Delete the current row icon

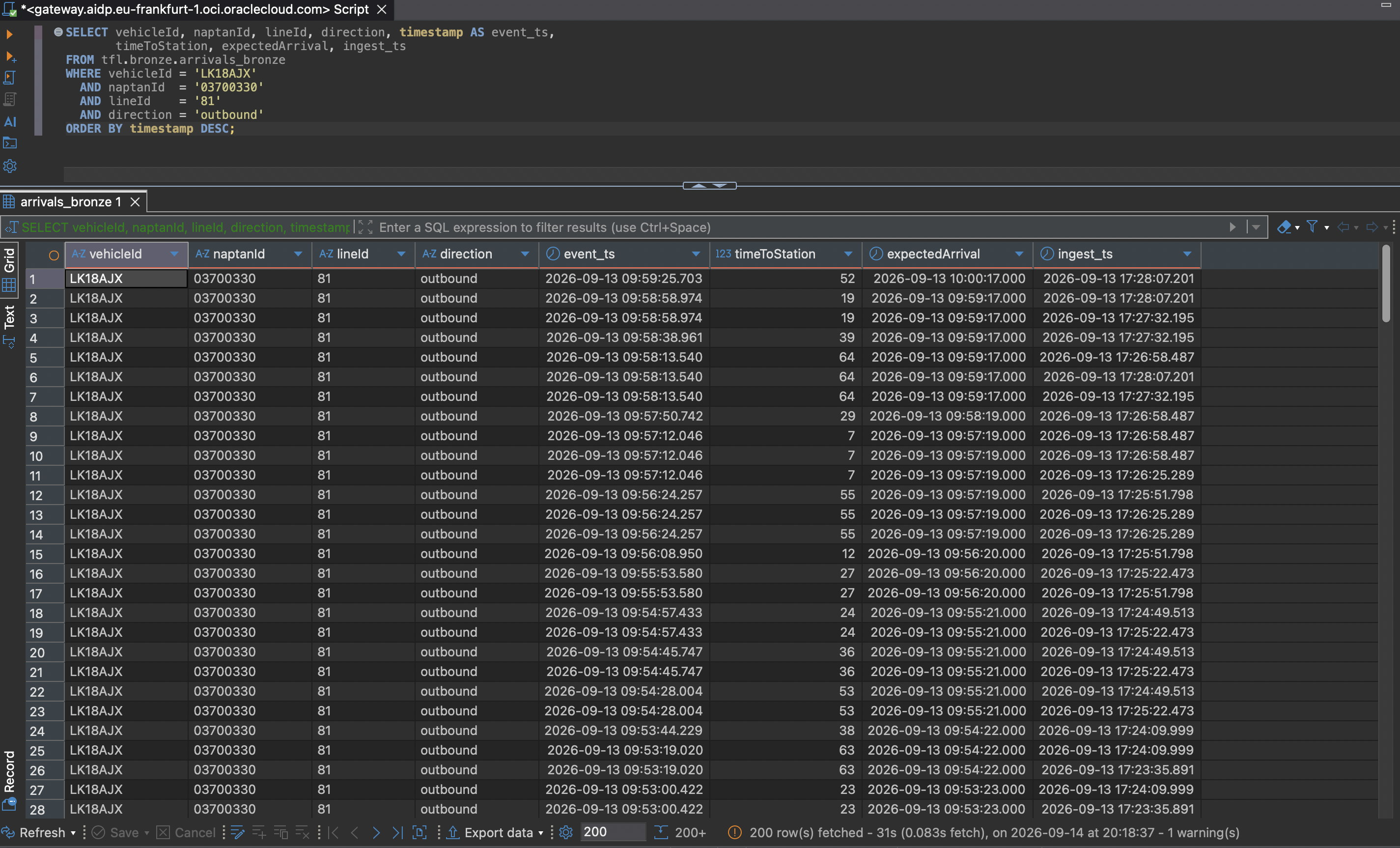click(302, 833)
